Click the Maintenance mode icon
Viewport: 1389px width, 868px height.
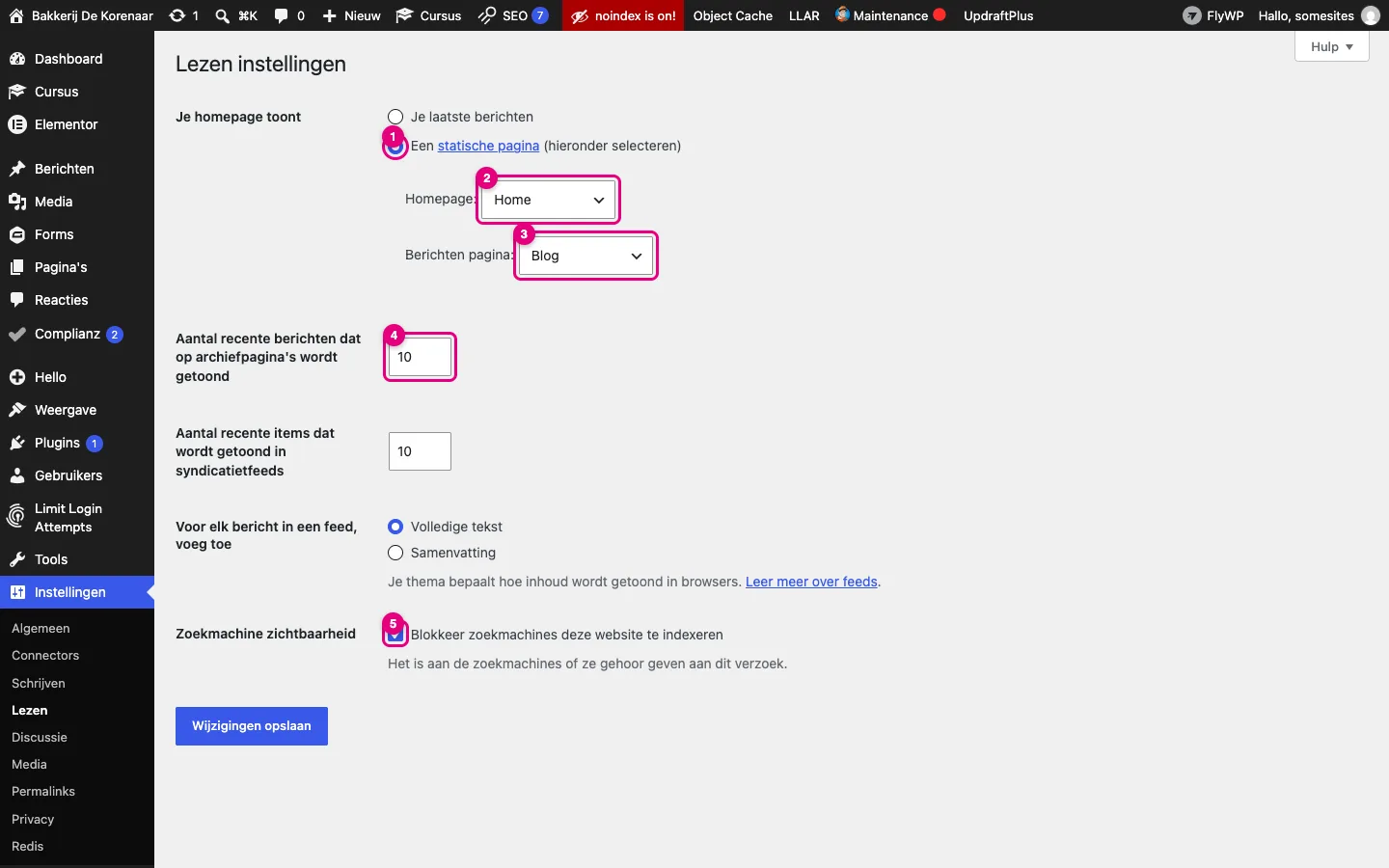(842, 14)
